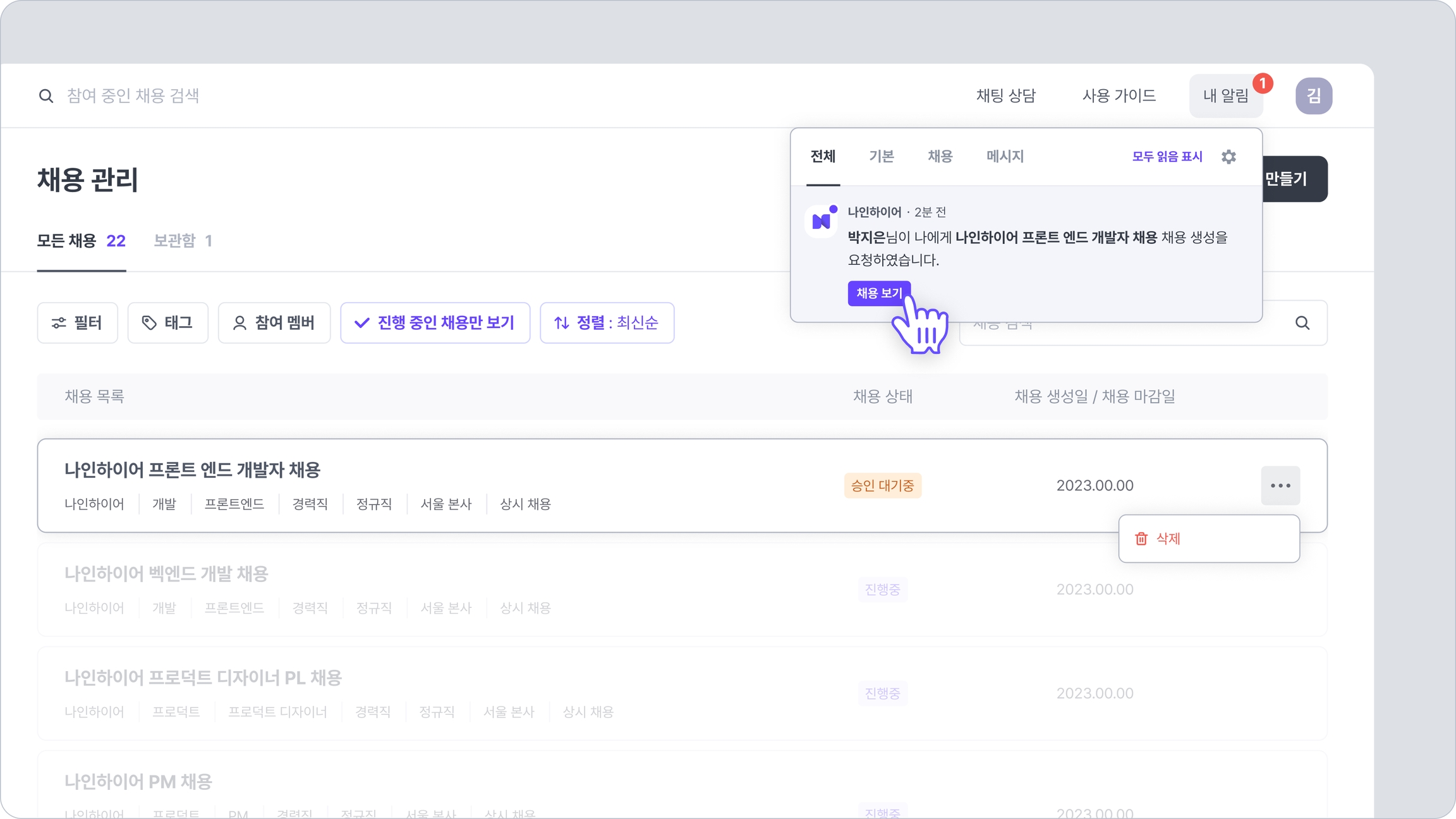Viewport: 1456px width, 819px height.
Task: Click the trash icon beside 삭제
Action: click(x=1141, y=538)
